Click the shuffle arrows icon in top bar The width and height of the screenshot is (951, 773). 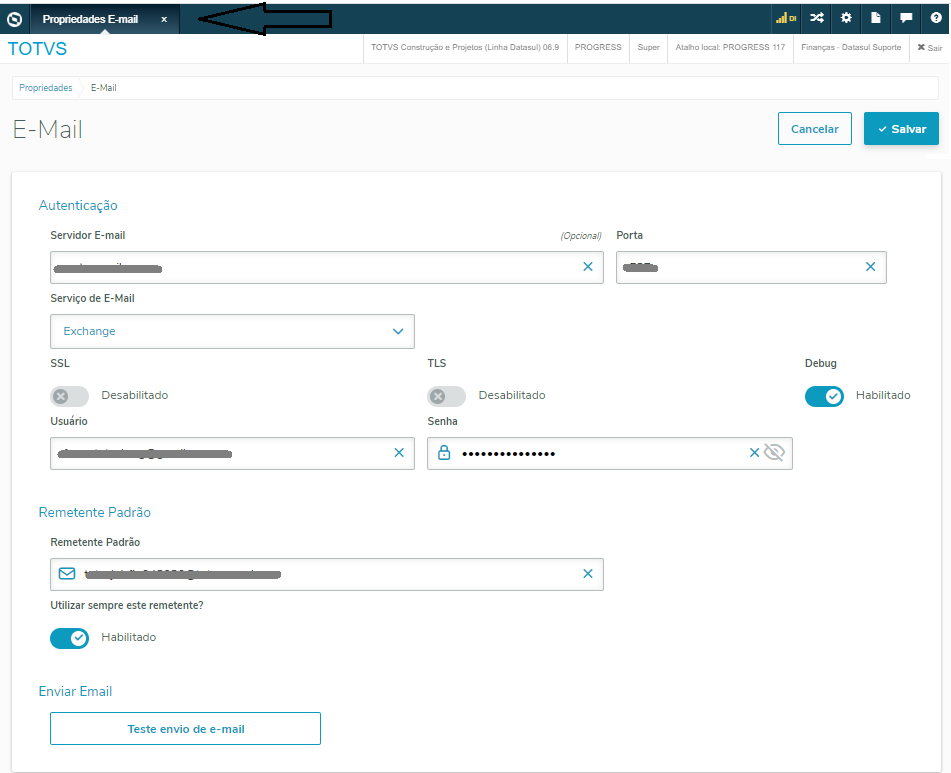(x=816, y=18)
